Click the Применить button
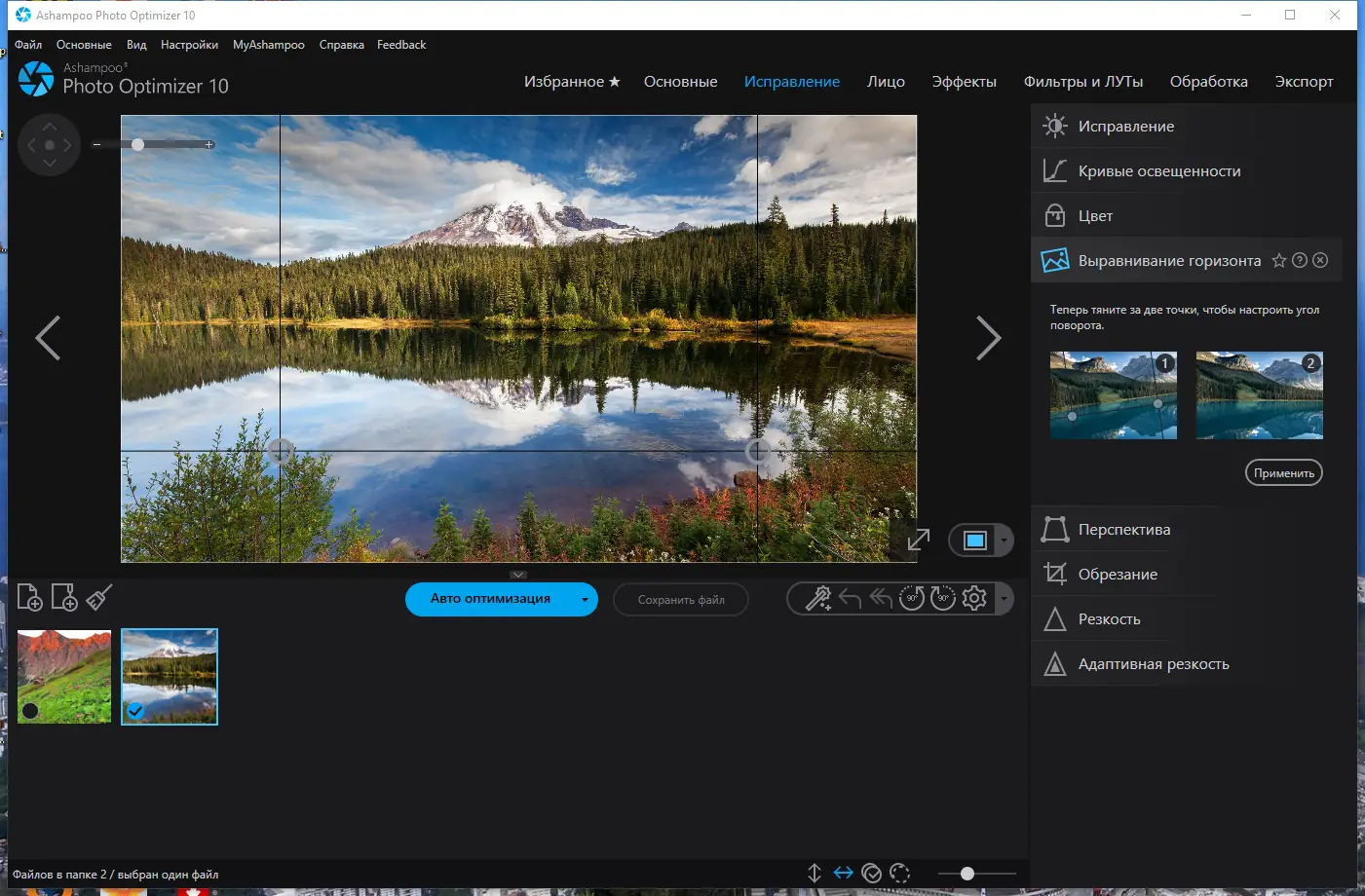The height and width of the screenshot is (896, 1365). click(x=1283, y=473)
